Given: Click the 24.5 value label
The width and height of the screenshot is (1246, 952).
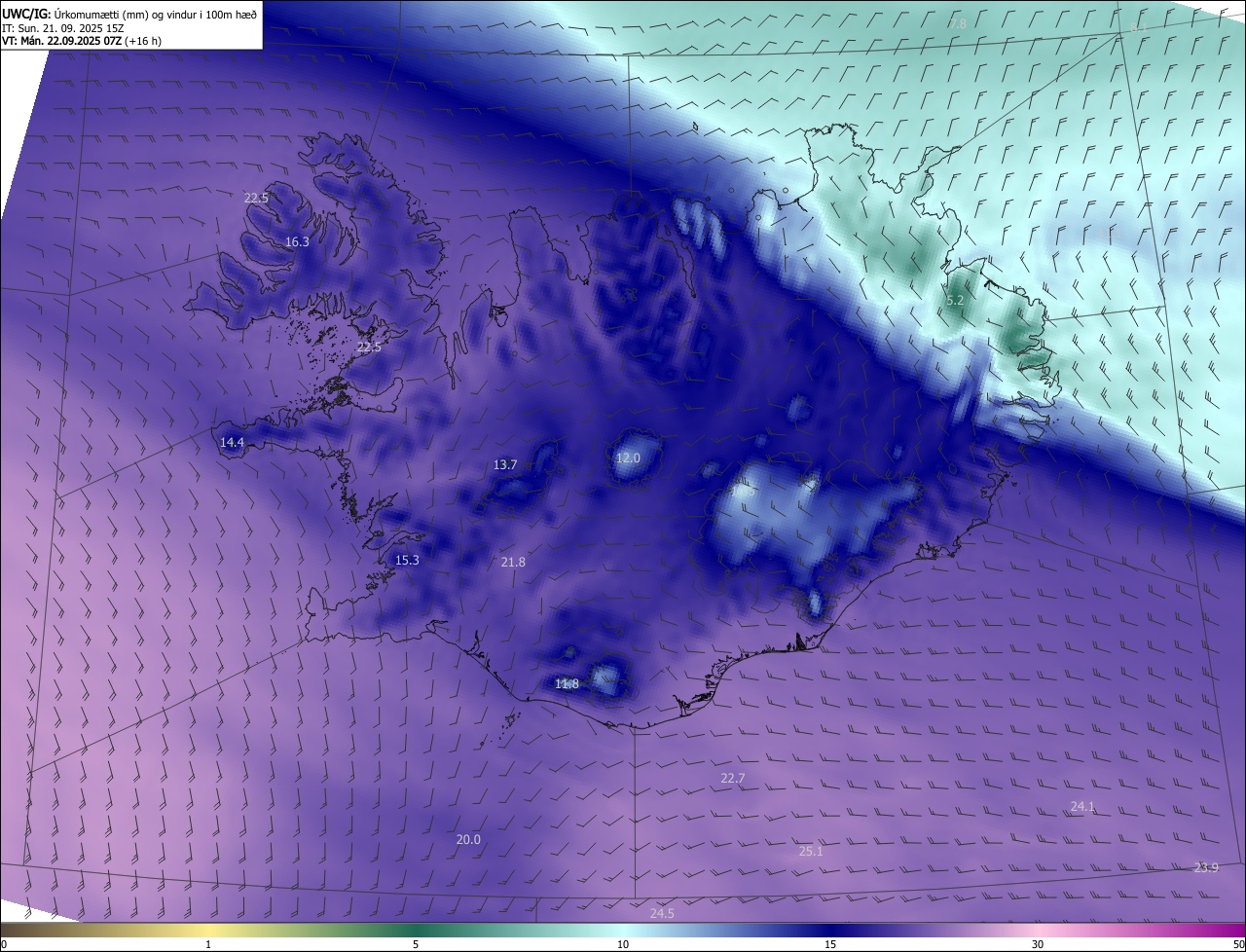Looking at the screenshot, I should click(662, 913).
